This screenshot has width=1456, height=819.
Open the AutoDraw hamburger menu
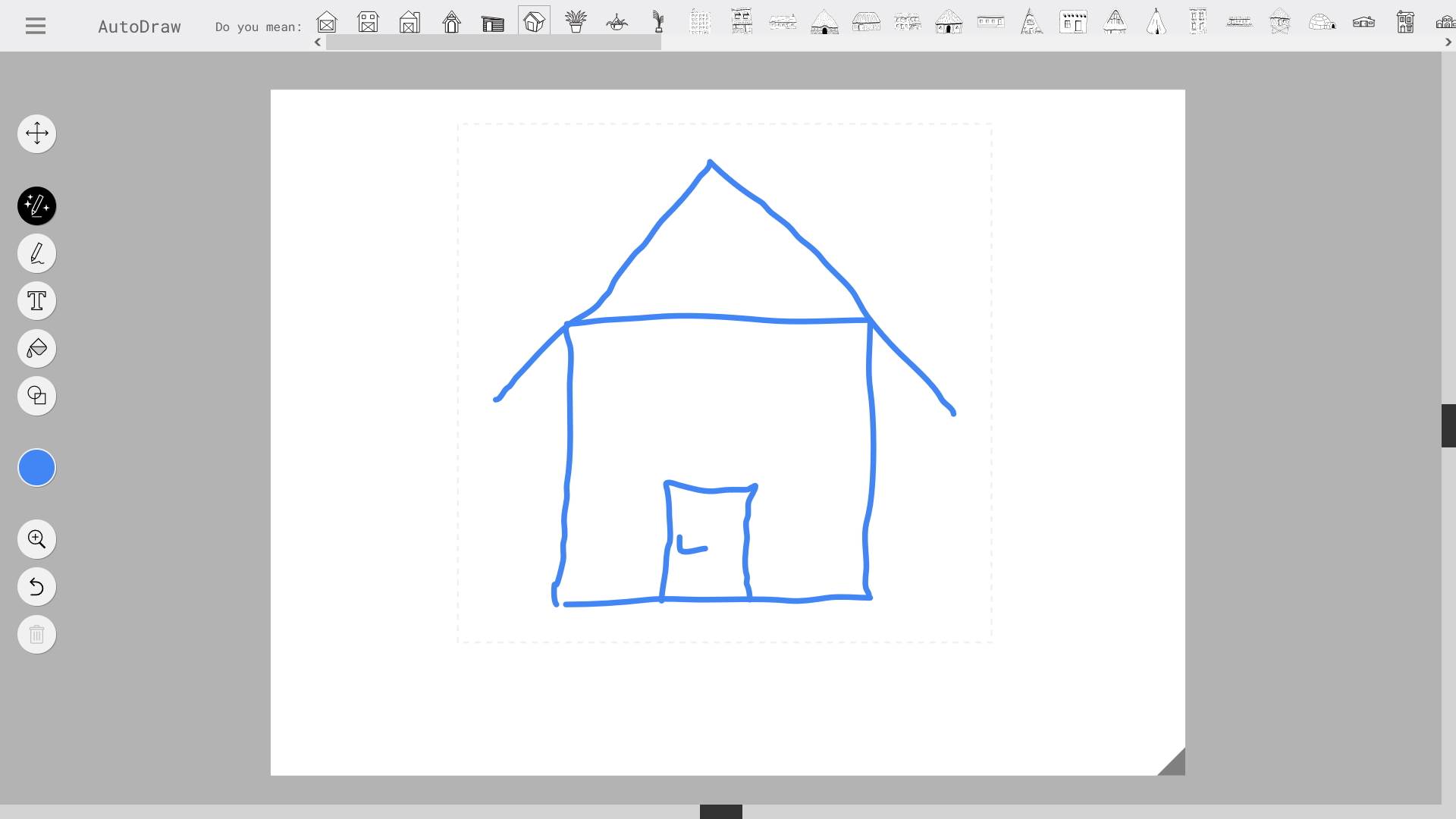(x=35, y=25)
